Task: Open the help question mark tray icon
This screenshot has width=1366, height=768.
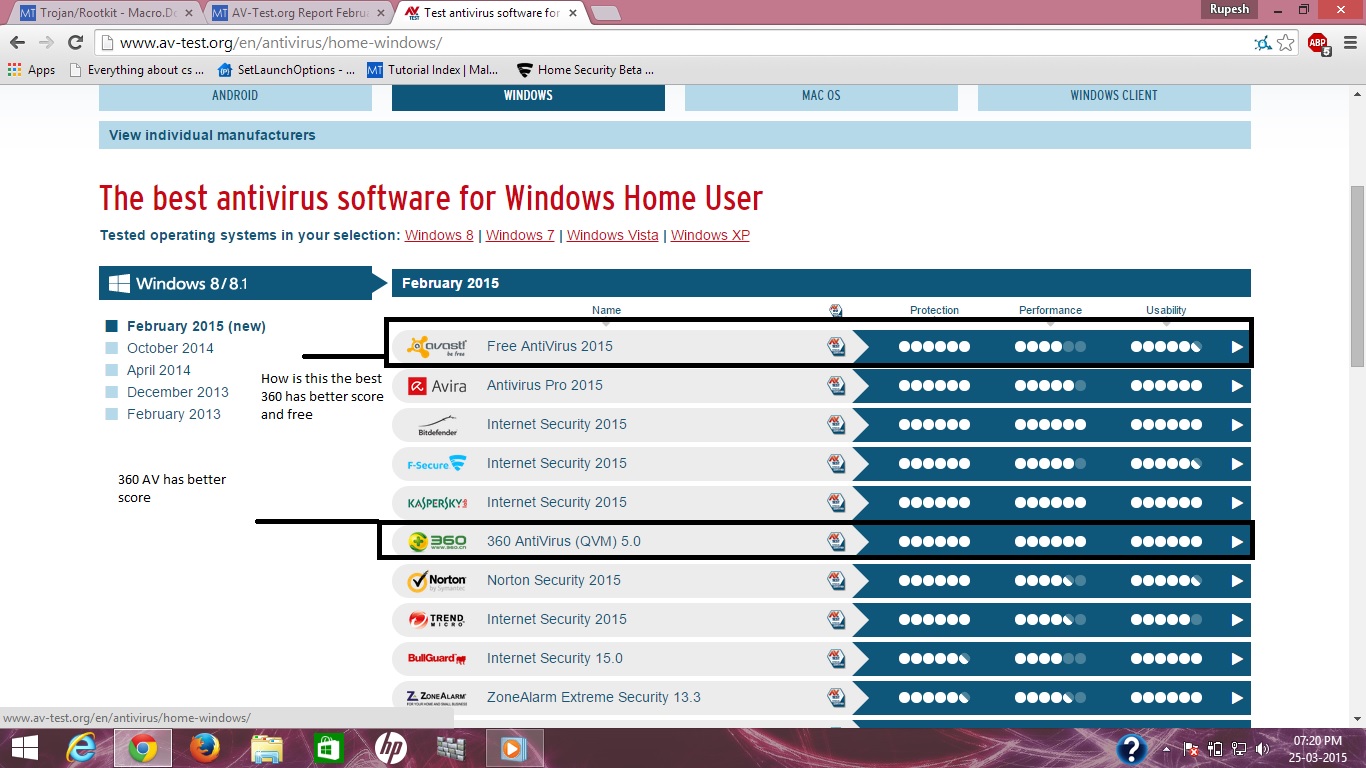Action: click(x=1131, y=748)
